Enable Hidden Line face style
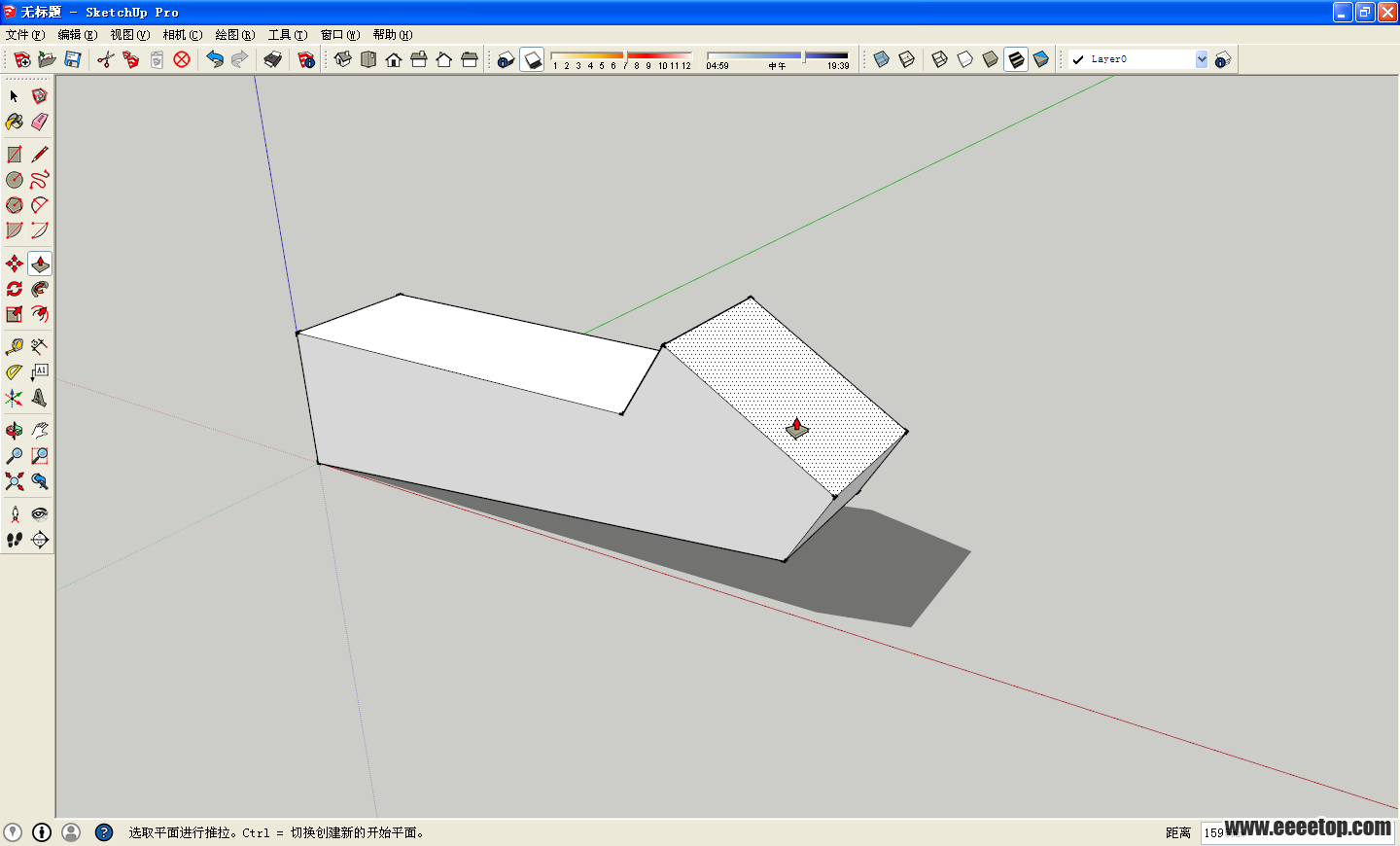Screen dimensions: 1400x846 click(965, 59)
